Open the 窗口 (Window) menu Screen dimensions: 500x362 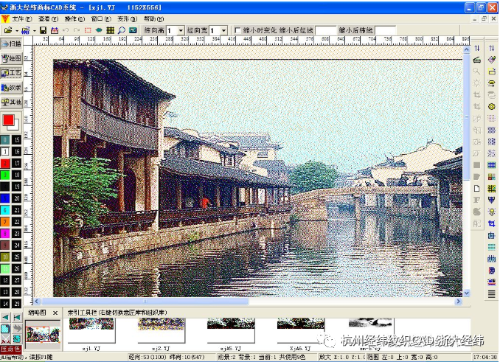(101, 19)
